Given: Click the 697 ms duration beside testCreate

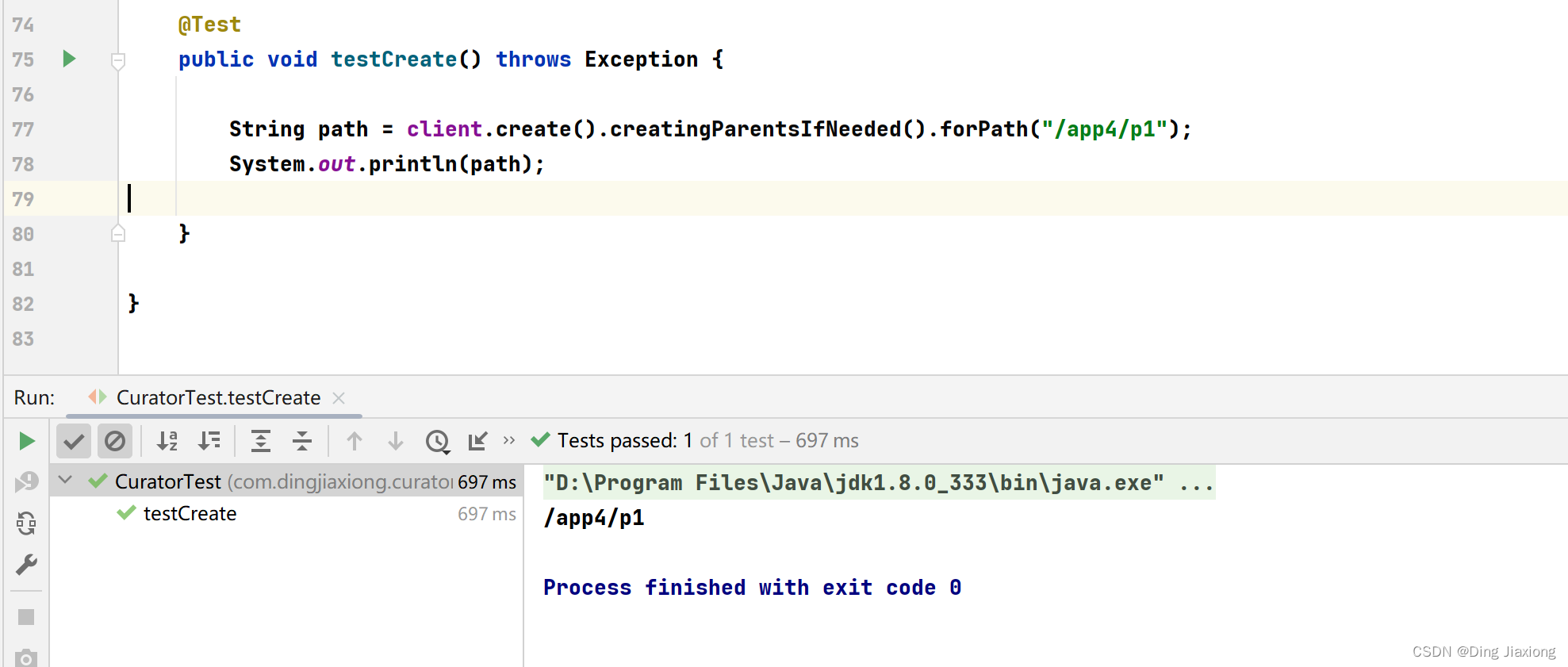Looking at the screenshot, I should coord(486,514).
